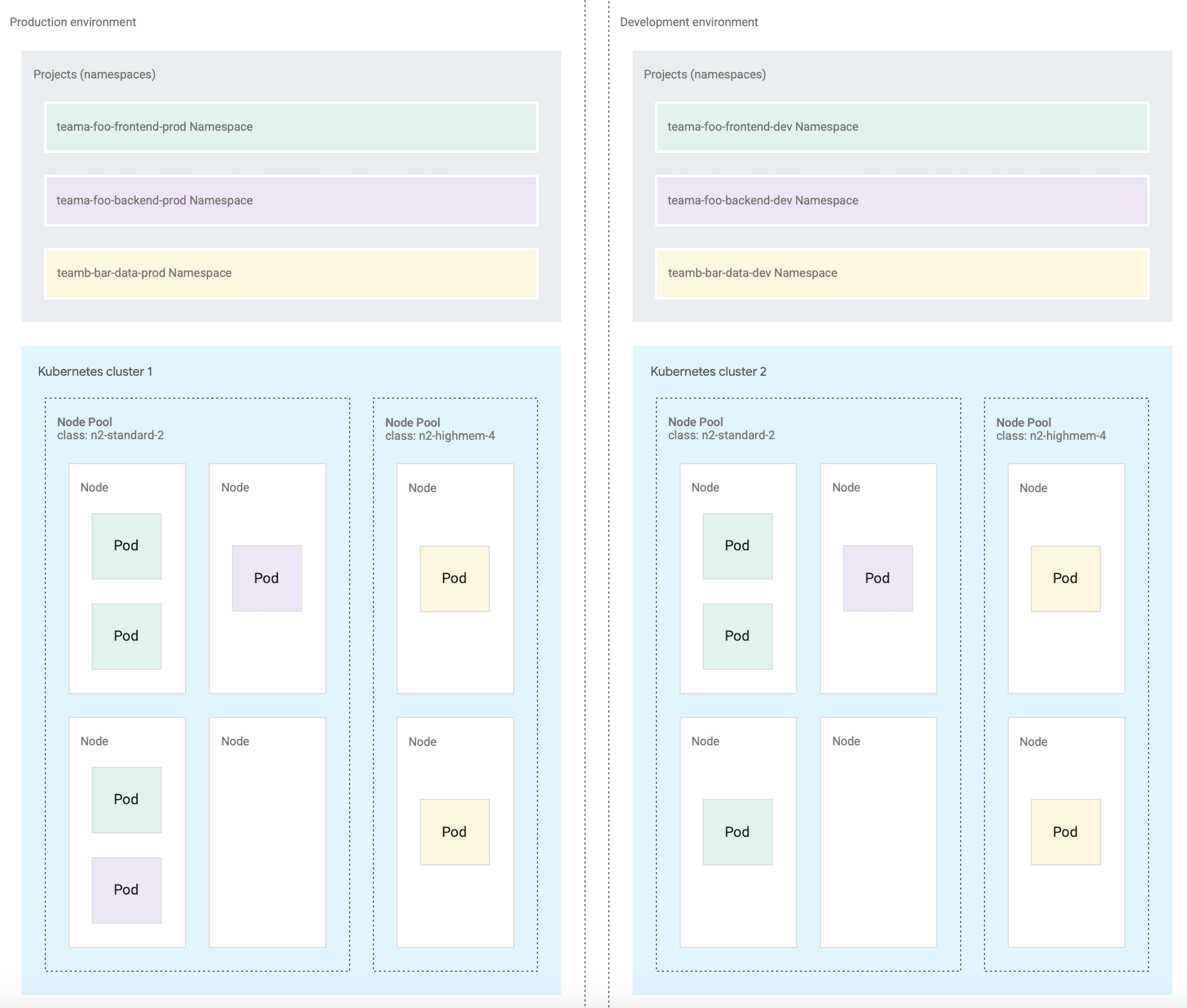
Task: Click the Kubernetes cluster 2 label
Action: click(708, 371)
